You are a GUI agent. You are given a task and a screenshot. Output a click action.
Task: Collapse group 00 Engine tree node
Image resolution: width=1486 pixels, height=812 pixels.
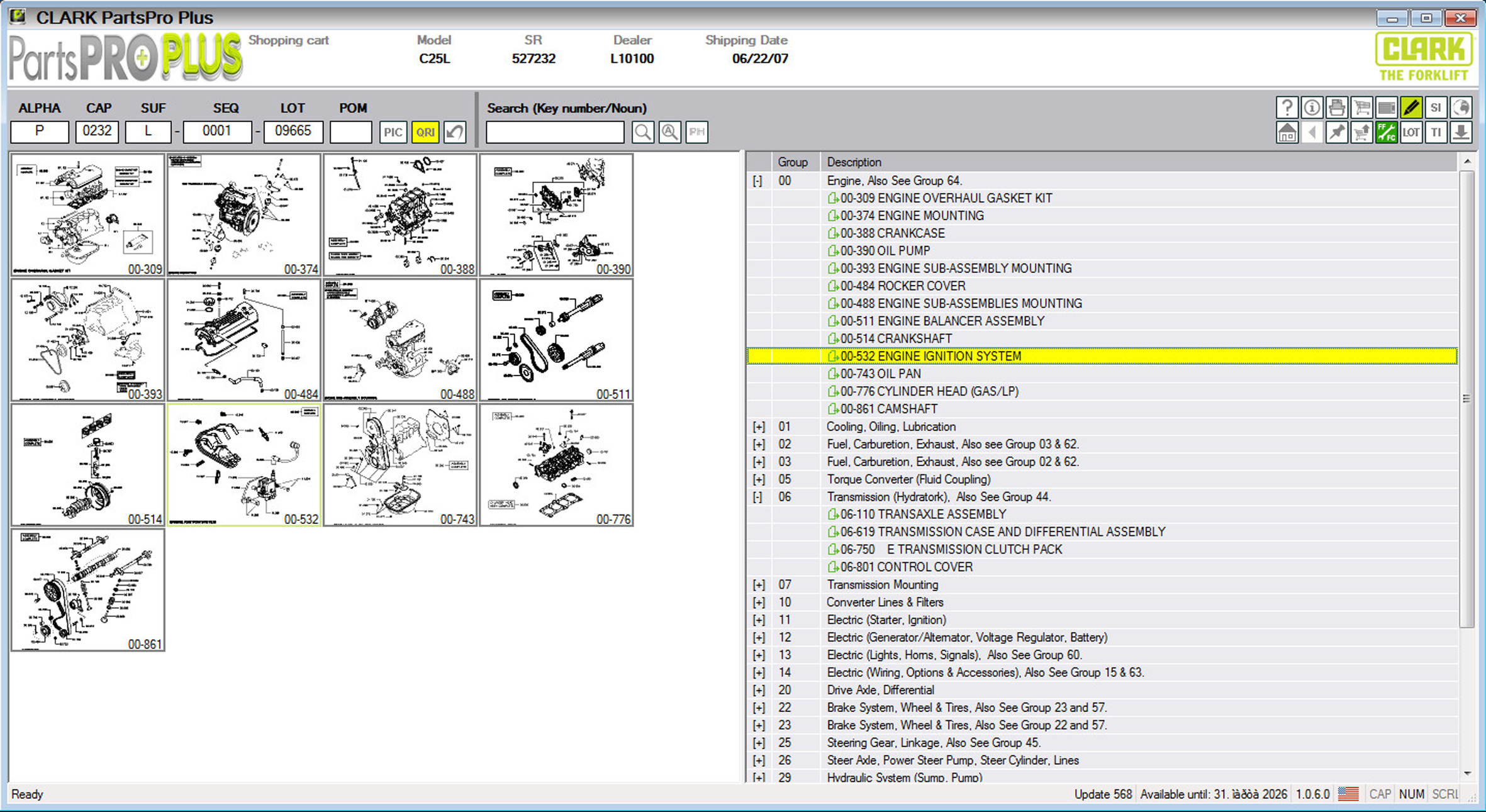[x=757, y=181]
